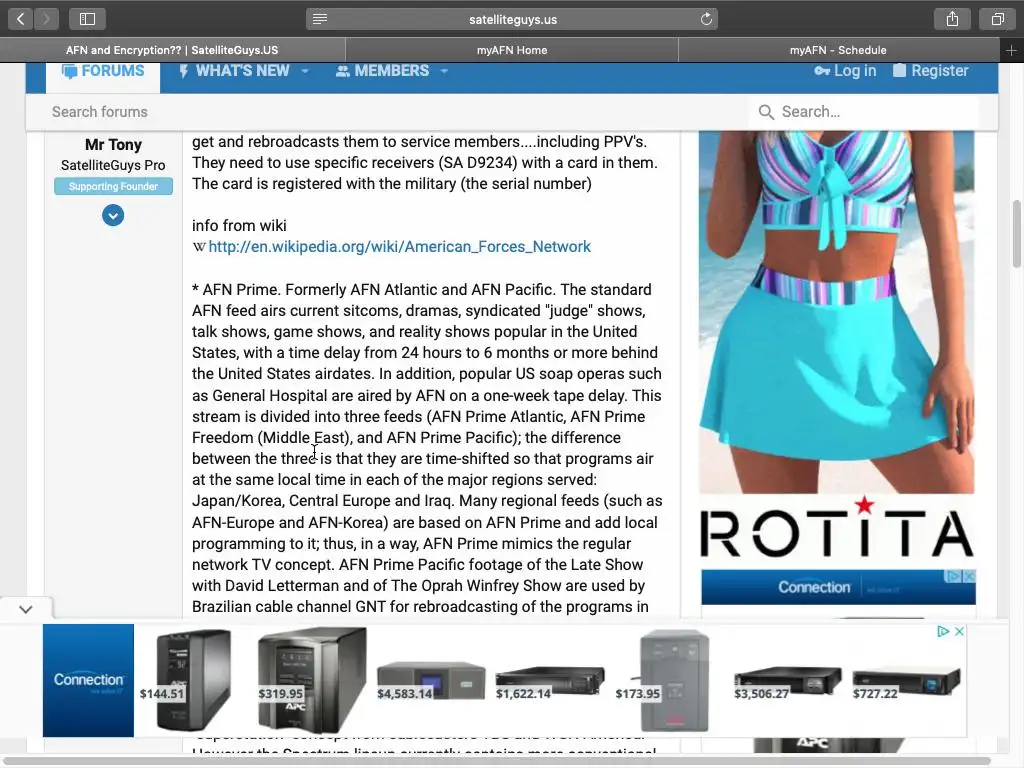
Task: Open the FORUMS navigation tab
Action: tap(103, 71)
